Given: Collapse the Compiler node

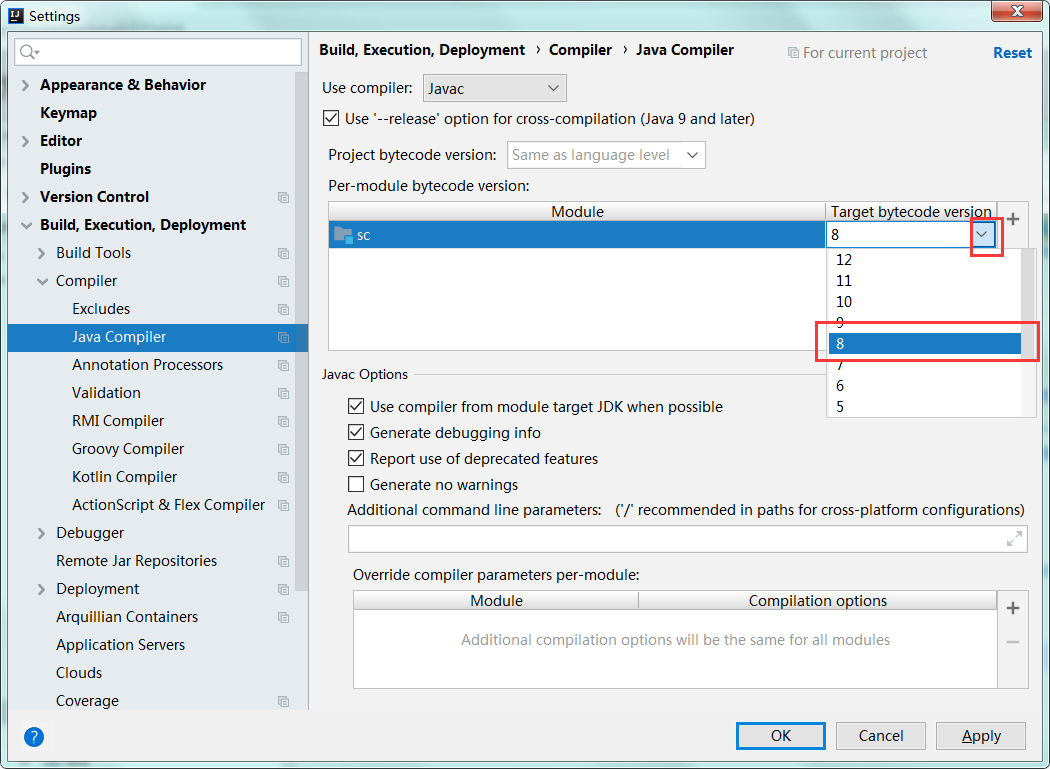Looking at the screenshot, I should click(42, 281).
